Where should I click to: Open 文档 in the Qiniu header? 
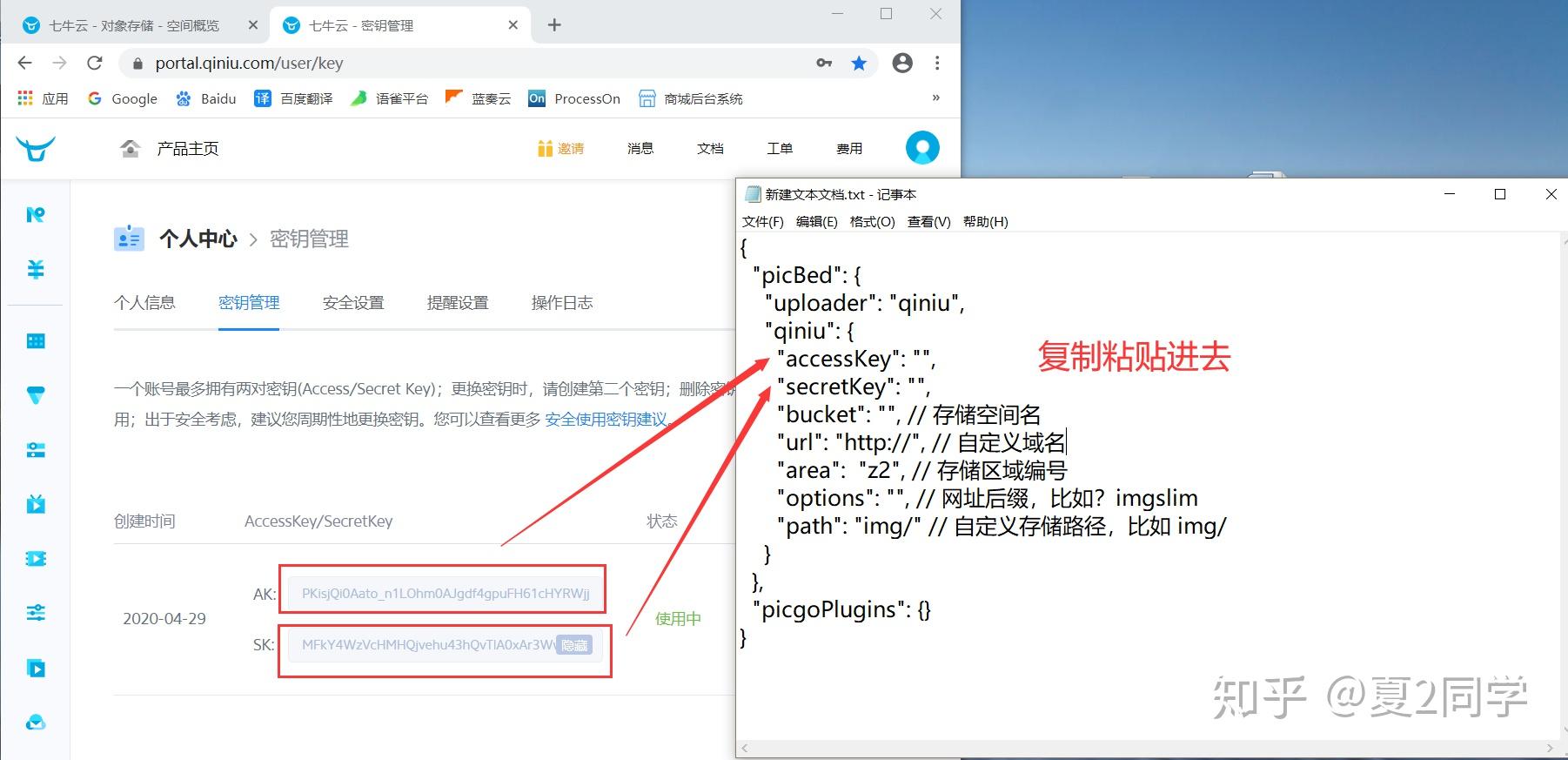point(710,149)
